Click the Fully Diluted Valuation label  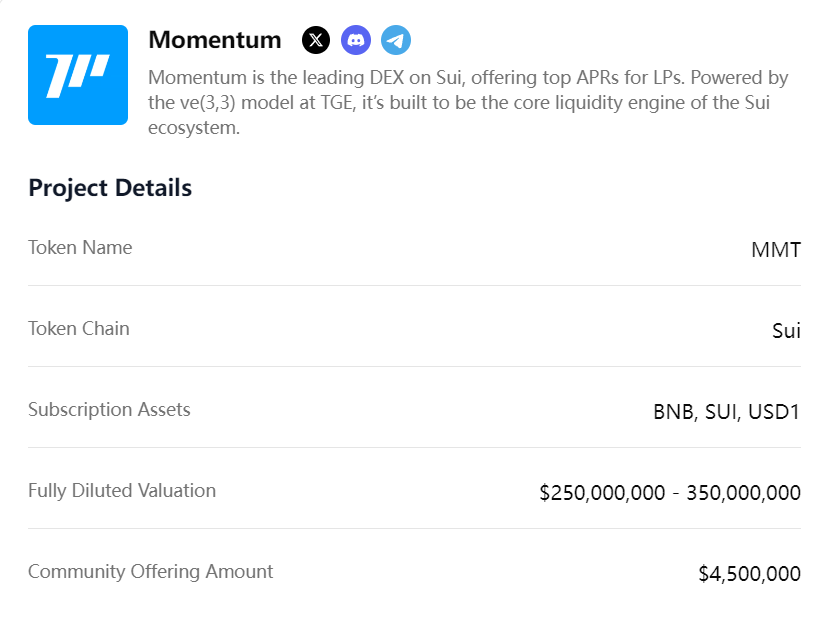pyautogui.click(x=122, y=490)
